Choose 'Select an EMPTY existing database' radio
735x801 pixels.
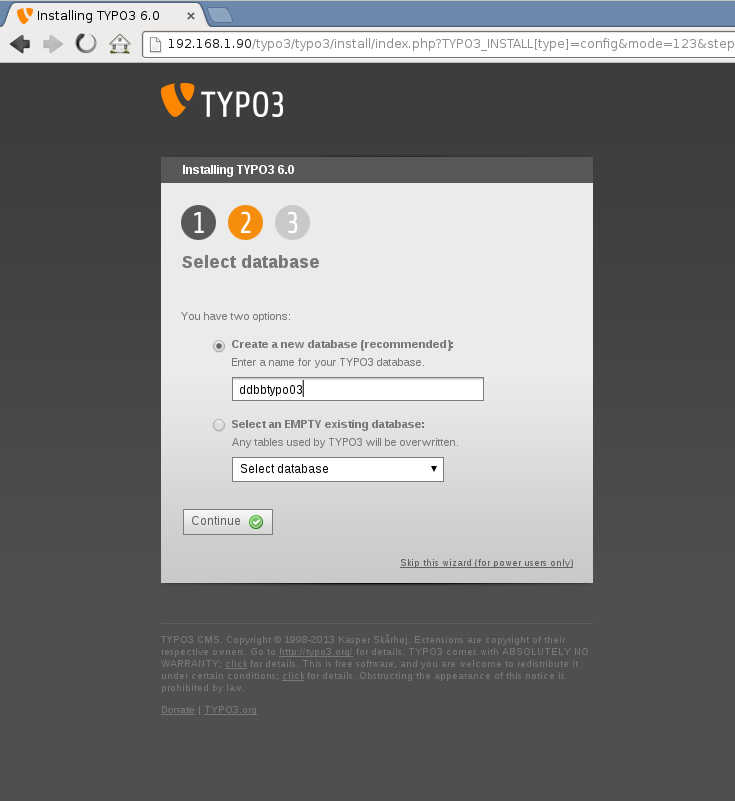point(219,425)
